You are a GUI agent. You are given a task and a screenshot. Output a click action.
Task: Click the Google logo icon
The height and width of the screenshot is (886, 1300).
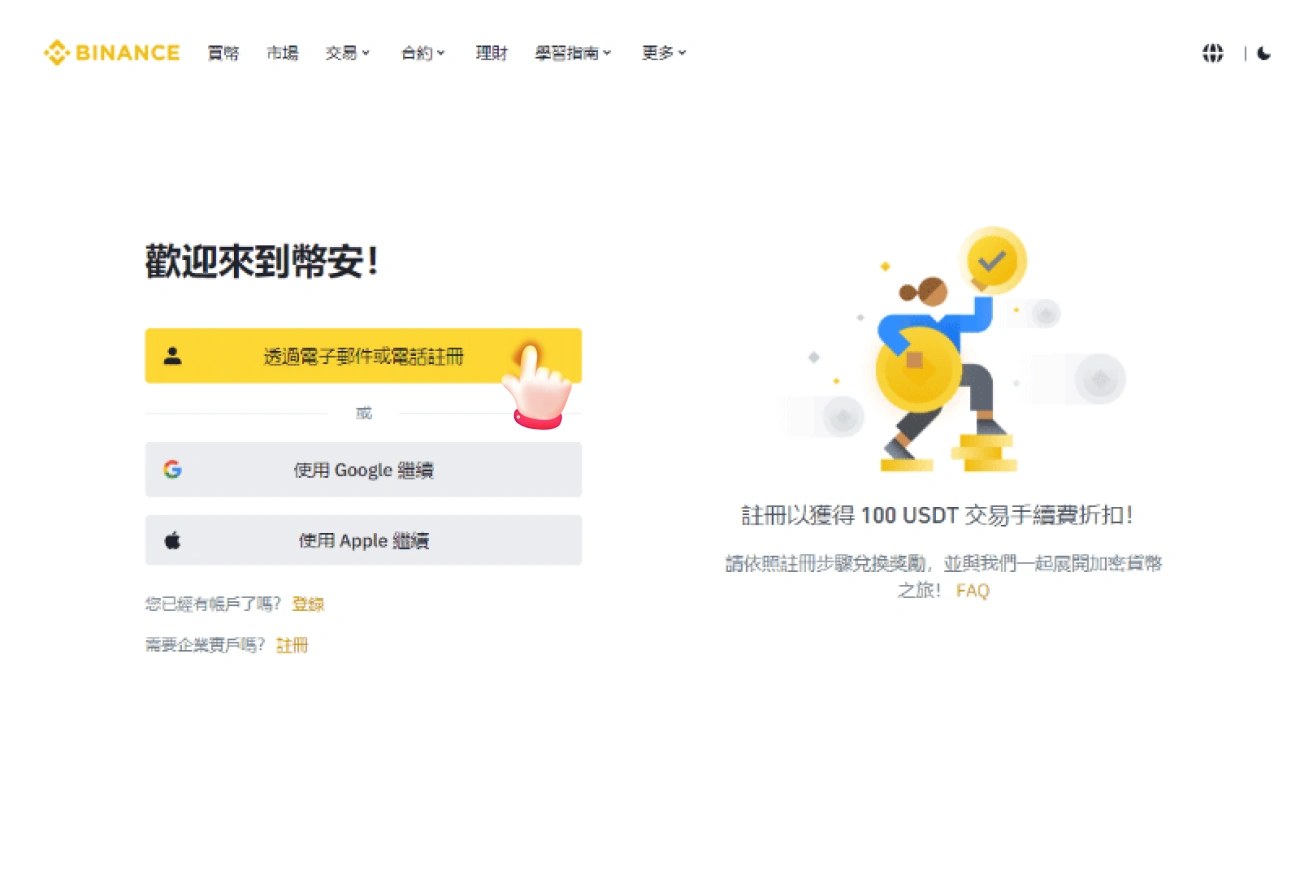coord(173,469)
